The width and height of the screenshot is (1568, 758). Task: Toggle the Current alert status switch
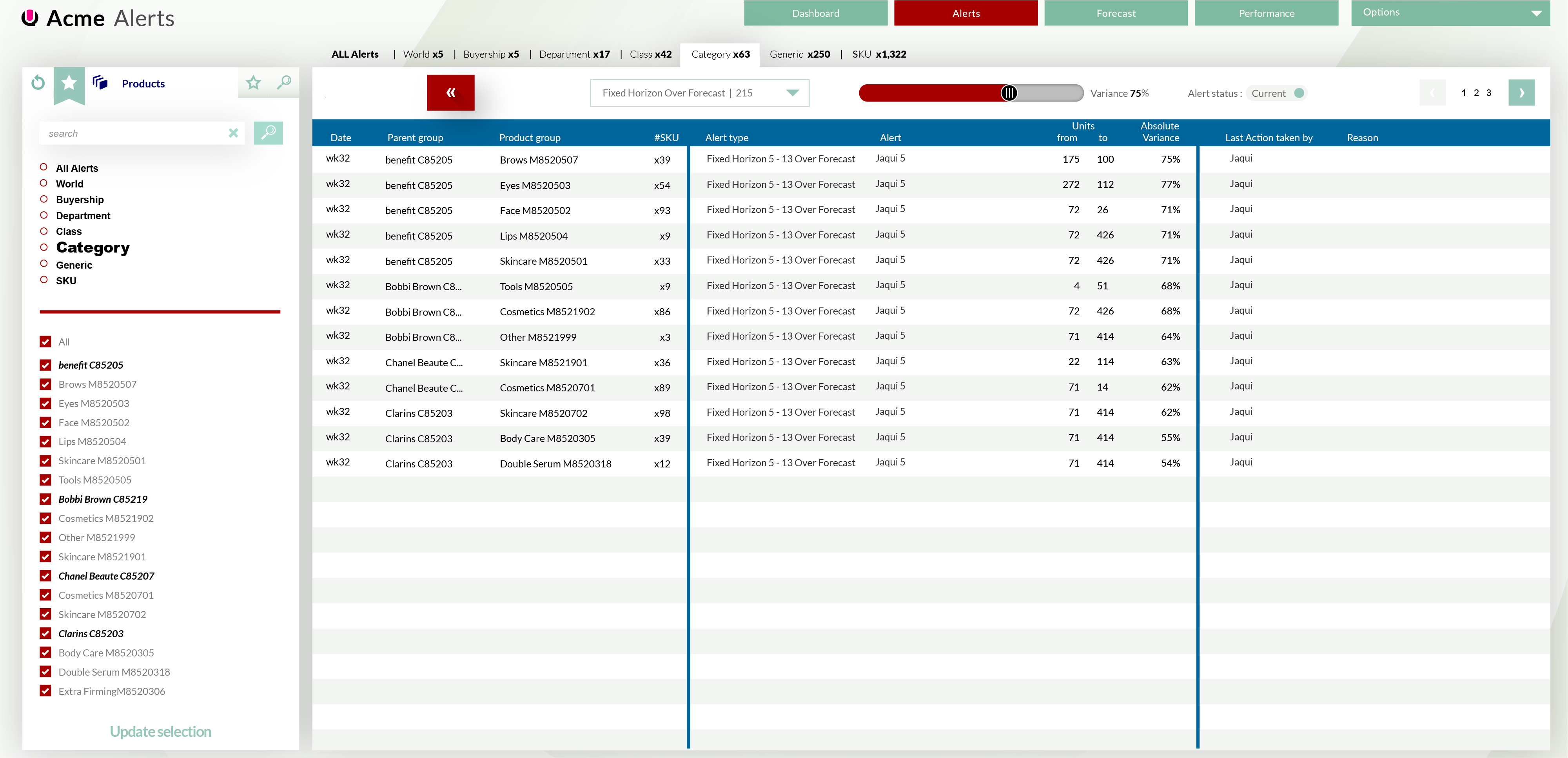(x=1298, y=93)
